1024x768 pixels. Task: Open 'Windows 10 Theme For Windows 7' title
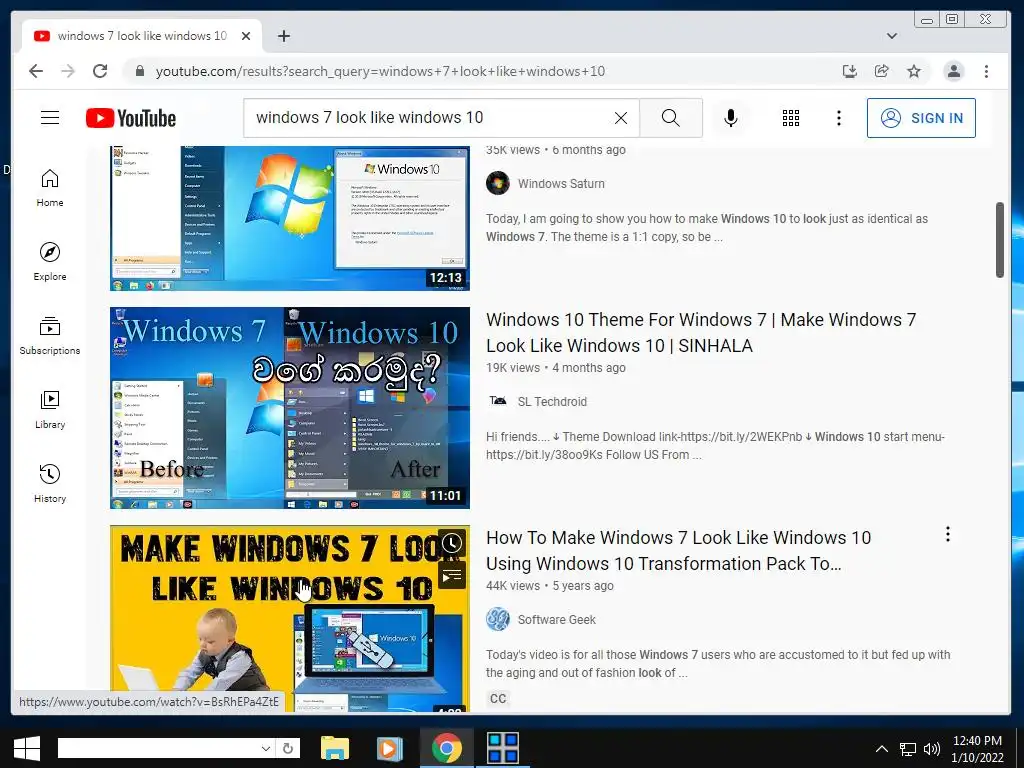point(701,332)
